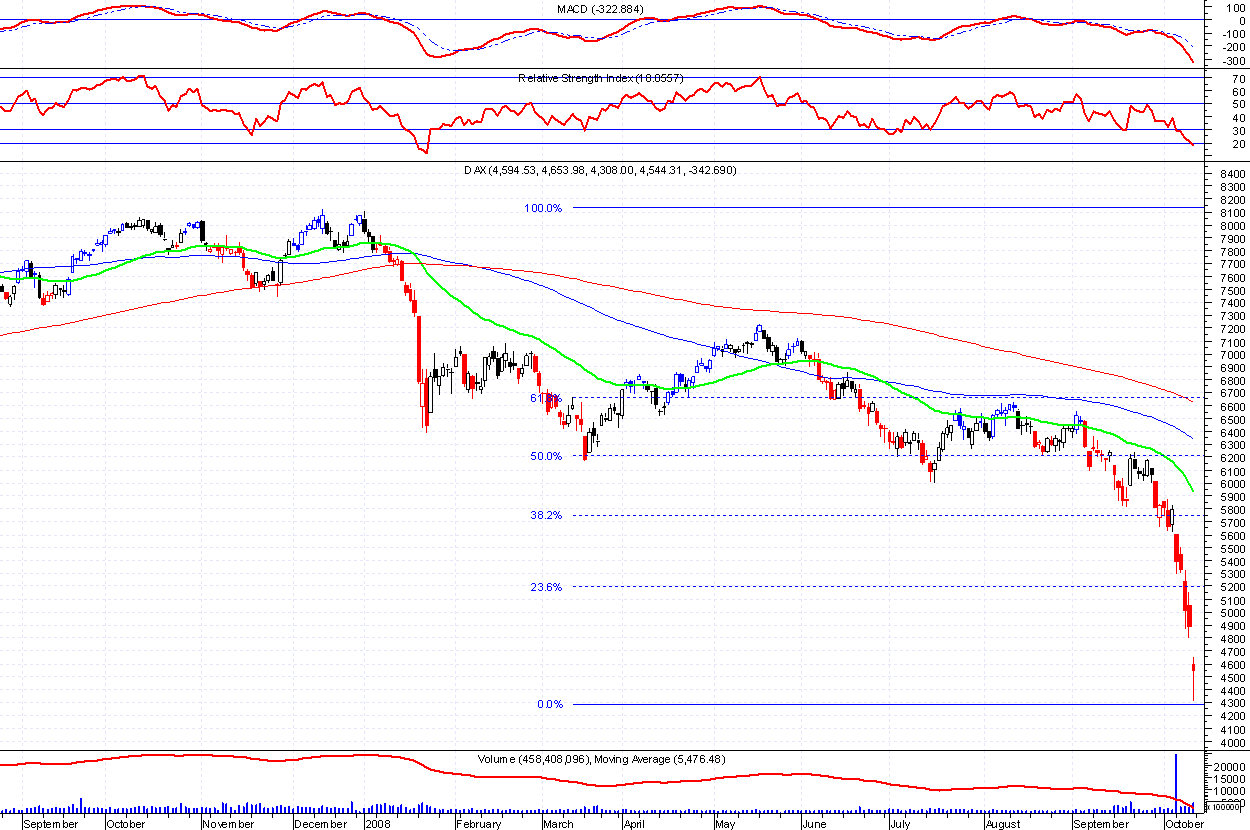Click the DAX price data header text
Image resolution: width=1250 pixels, height=830 pixels.
pyautogui.click(x=600, y=171)
